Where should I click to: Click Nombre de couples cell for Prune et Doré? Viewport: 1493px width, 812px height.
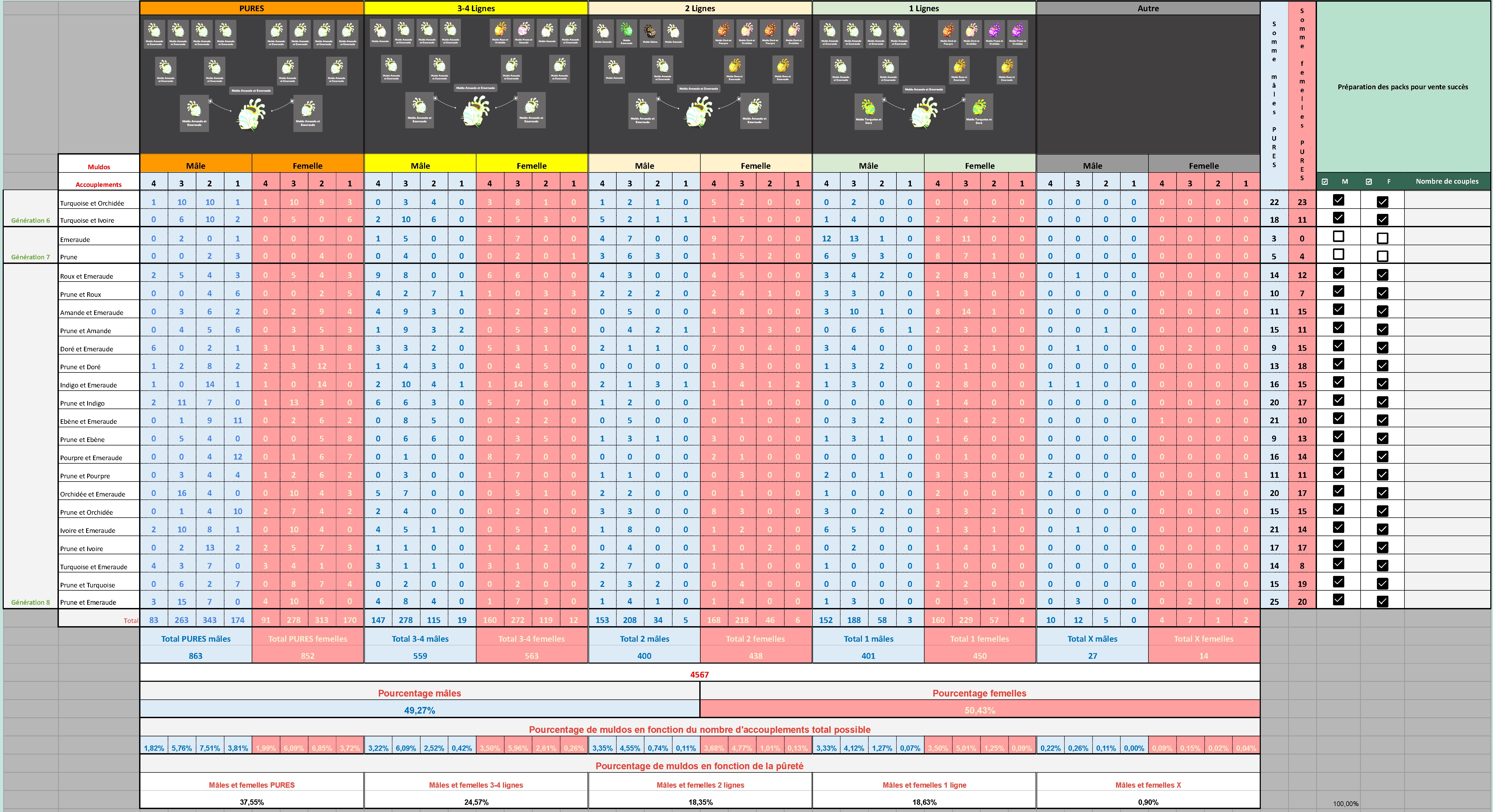point(1447,364)
